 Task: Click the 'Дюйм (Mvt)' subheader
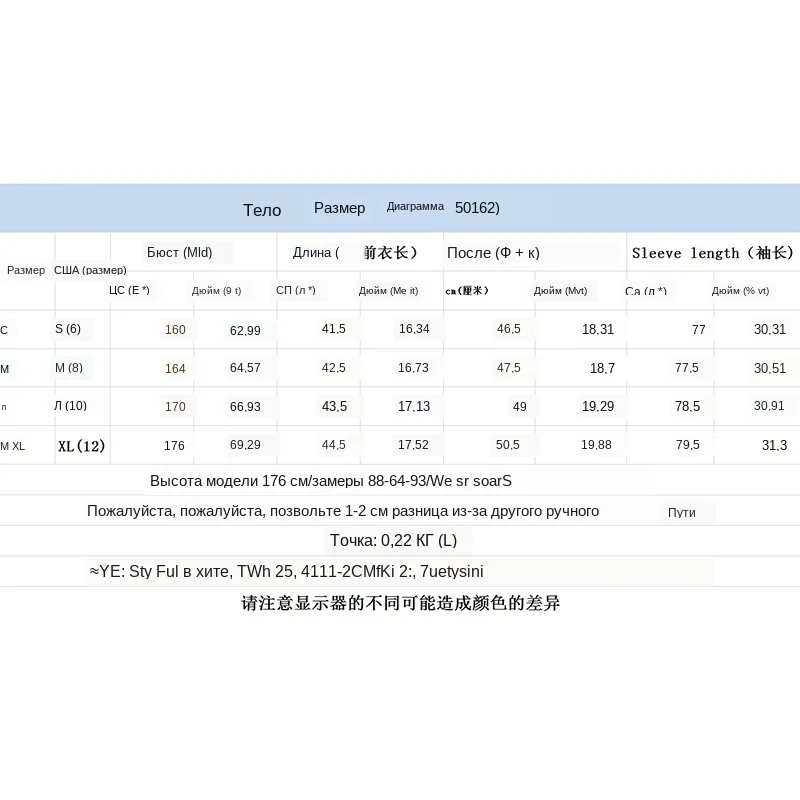(560, 291)
